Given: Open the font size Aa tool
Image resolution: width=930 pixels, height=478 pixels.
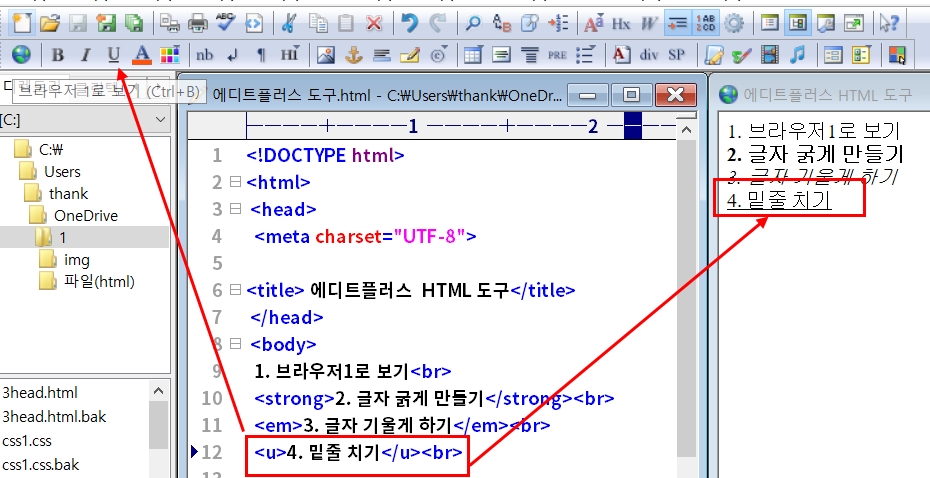Looking at the screenshot, I should [593, 23].
